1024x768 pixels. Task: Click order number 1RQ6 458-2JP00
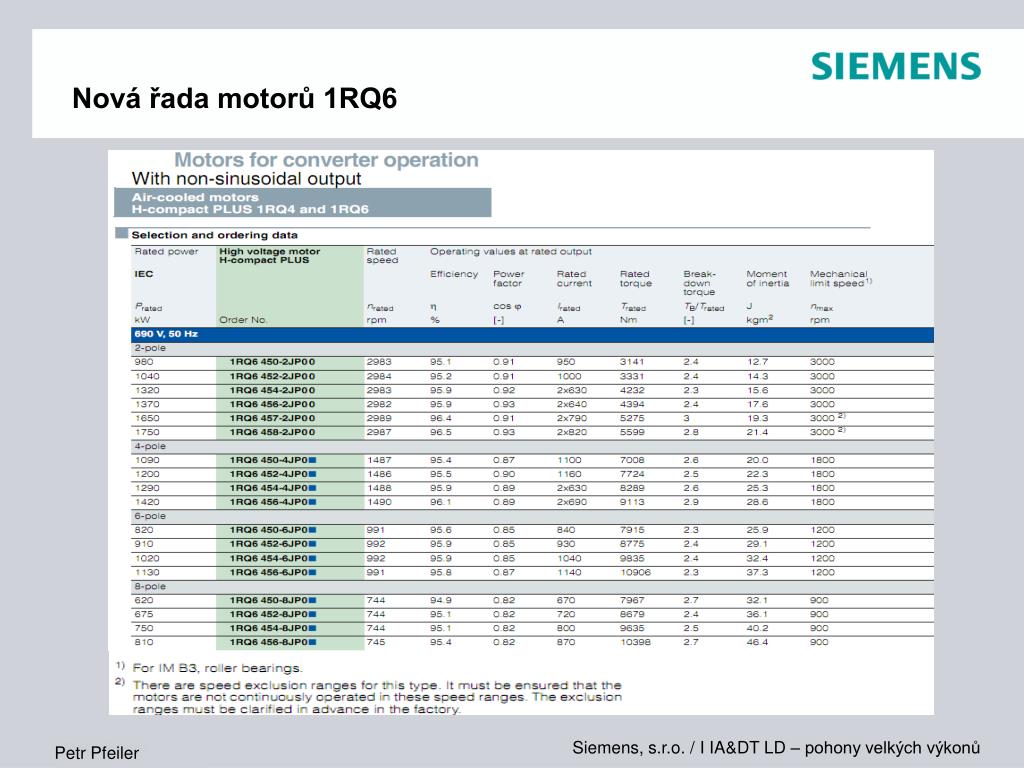(272, 432)
